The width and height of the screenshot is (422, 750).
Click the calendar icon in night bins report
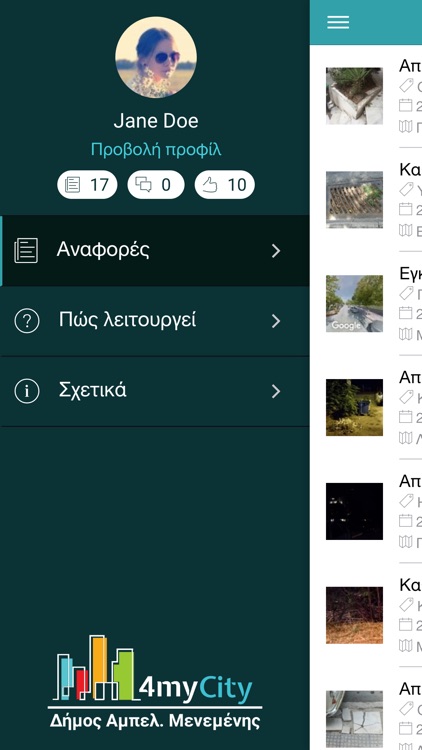click(x=406, y=417)
